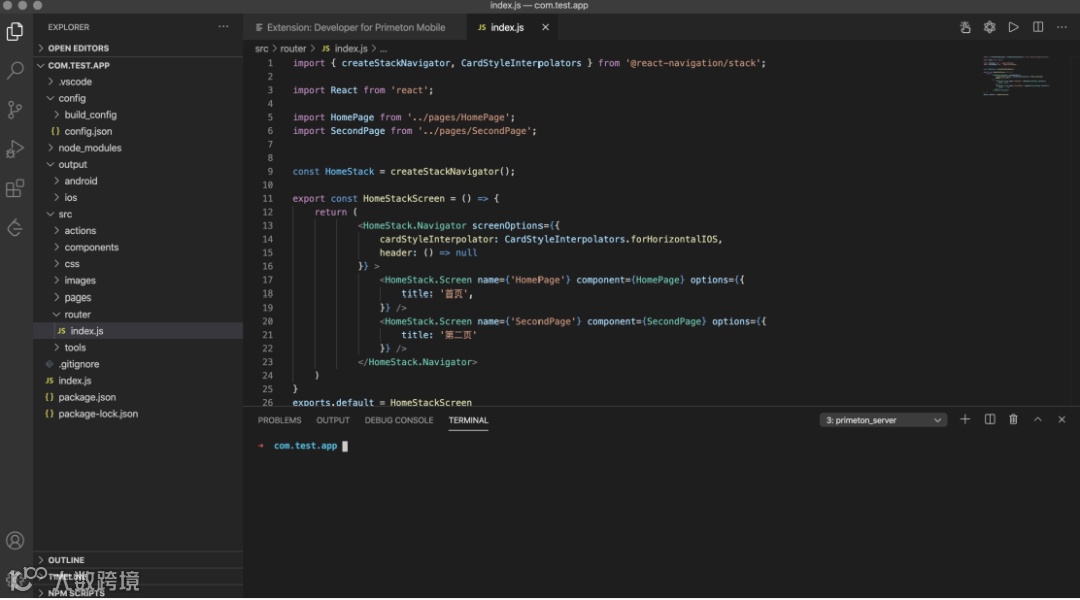Split the editor to the right
The height and width of the screenshot is (600, 1080).
point(1038,28)
